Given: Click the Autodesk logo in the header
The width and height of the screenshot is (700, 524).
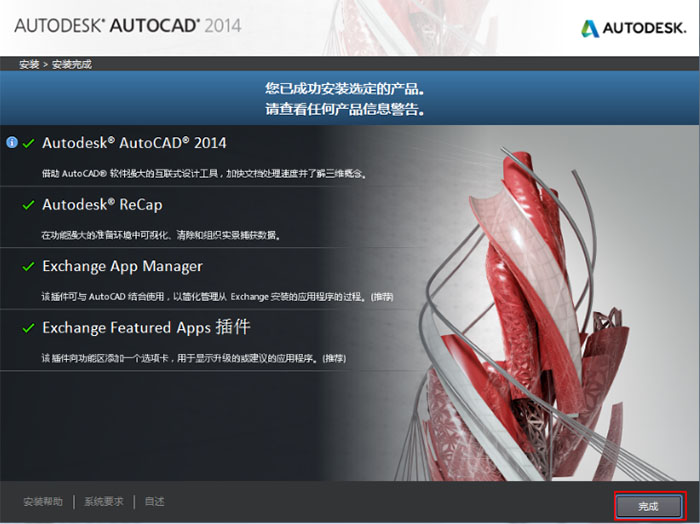Looking at the screenshot, I should [x=633, y=28].
